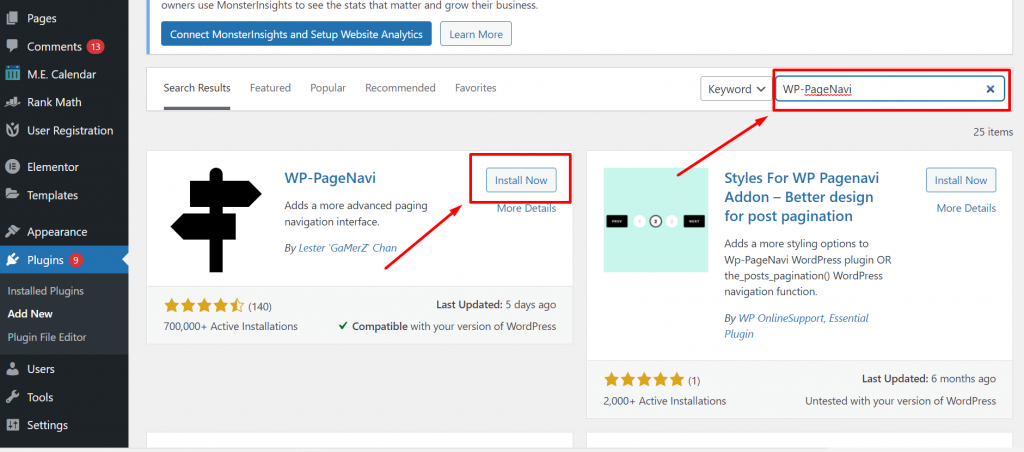Switch to the Featured tab
The image size is (1024, 452).
pos(270,88)
